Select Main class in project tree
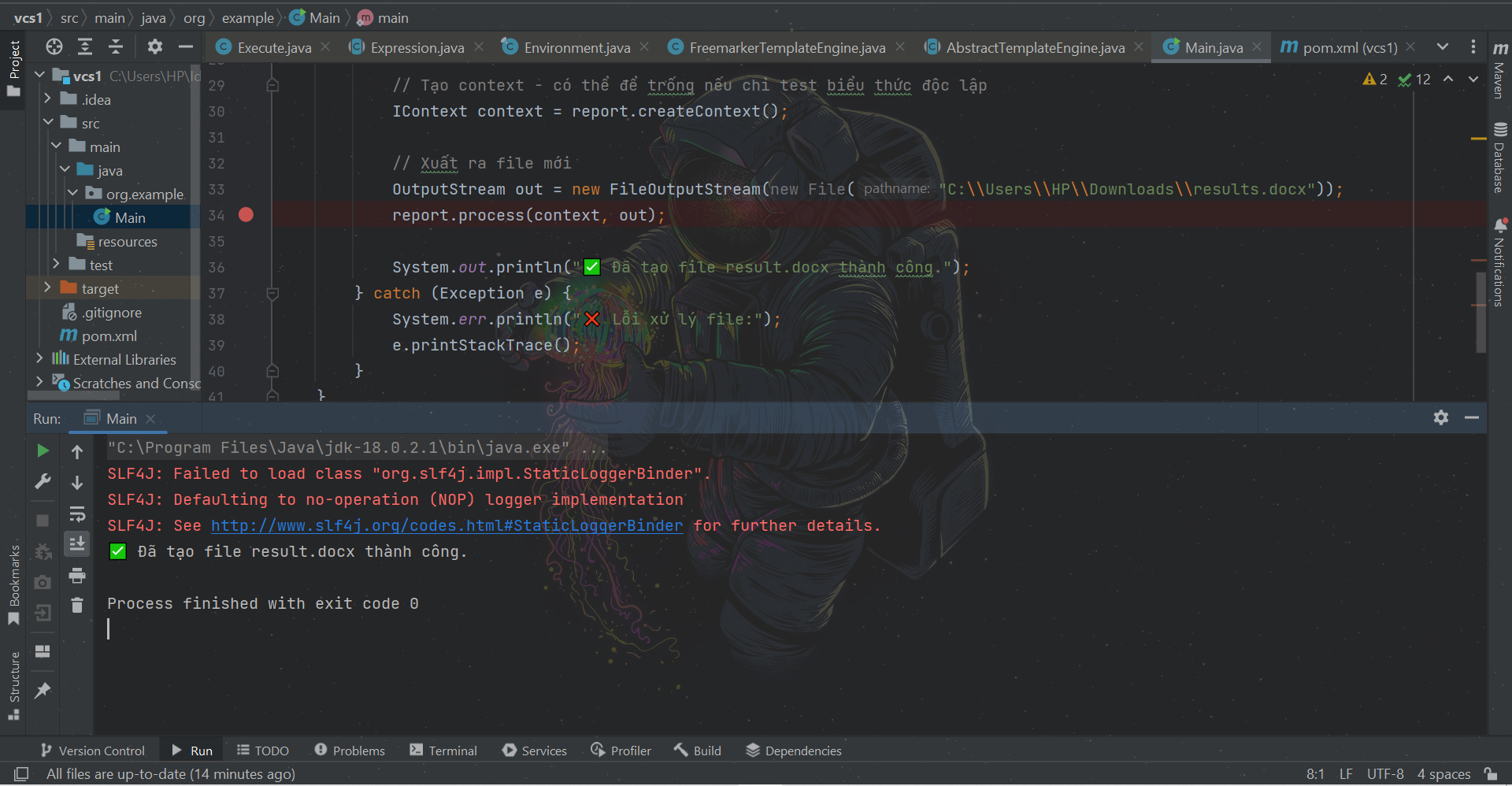Image resolution: width=1512 pixels, height=786 pixels. (x=120, y=217)
